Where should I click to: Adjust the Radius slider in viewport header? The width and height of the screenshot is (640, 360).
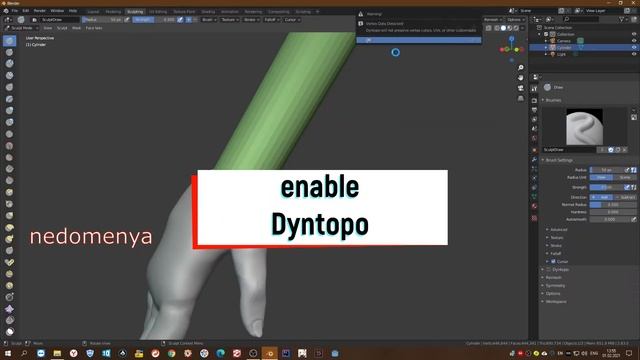[102, 20]
